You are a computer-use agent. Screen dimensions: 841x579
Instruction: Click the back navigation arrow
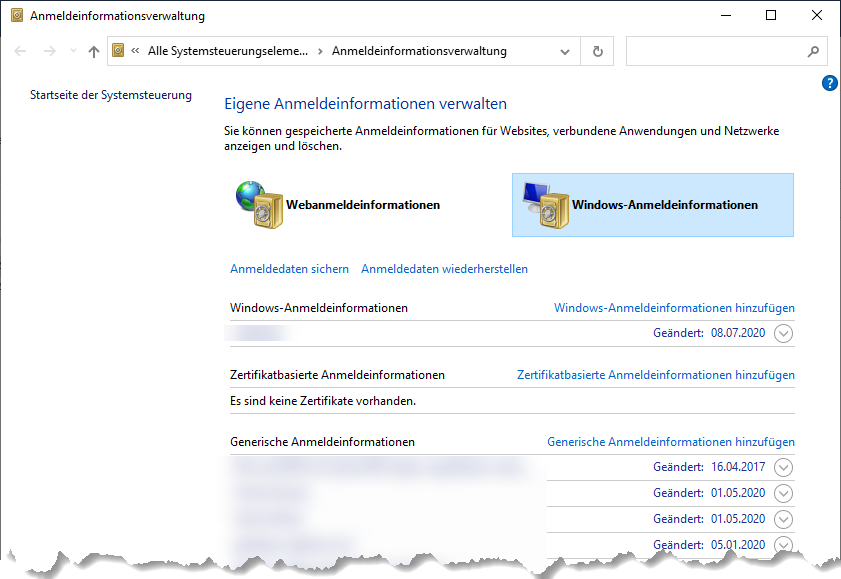(x=20, y=51)
